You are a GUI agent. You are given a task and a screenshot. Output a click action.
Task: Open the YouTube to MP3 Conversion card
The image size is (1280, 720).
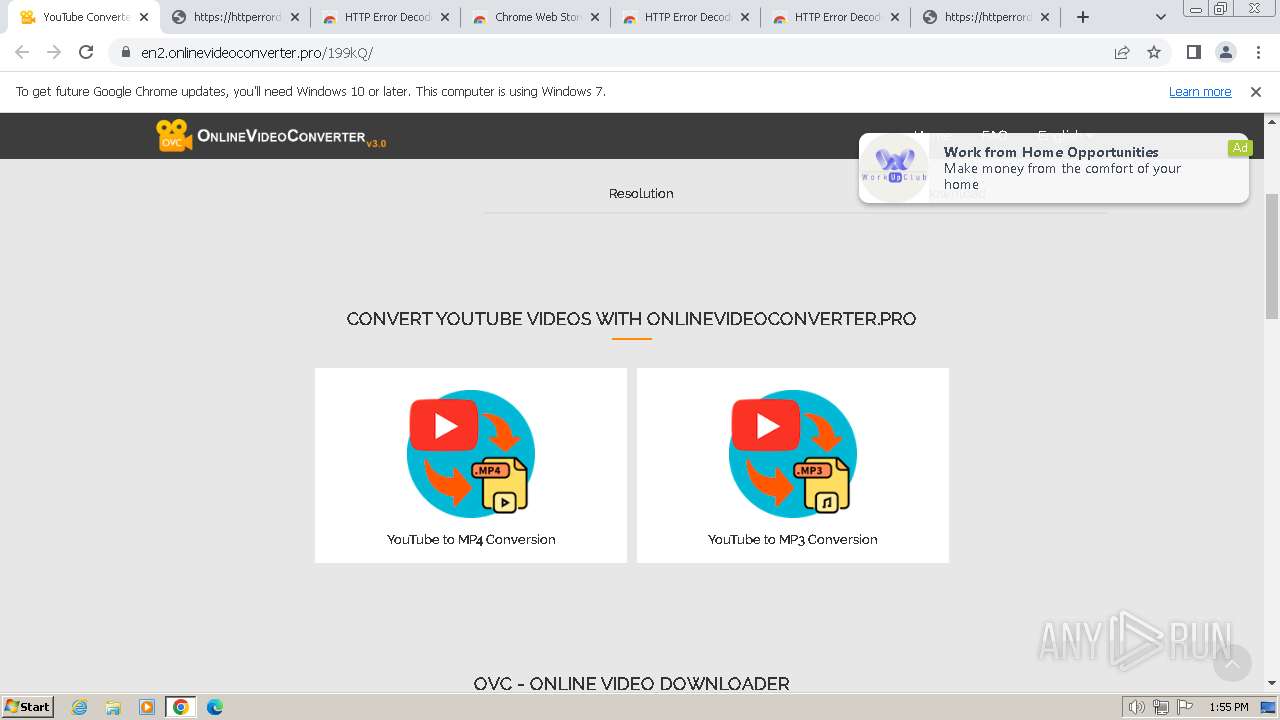tap(793, 465)
